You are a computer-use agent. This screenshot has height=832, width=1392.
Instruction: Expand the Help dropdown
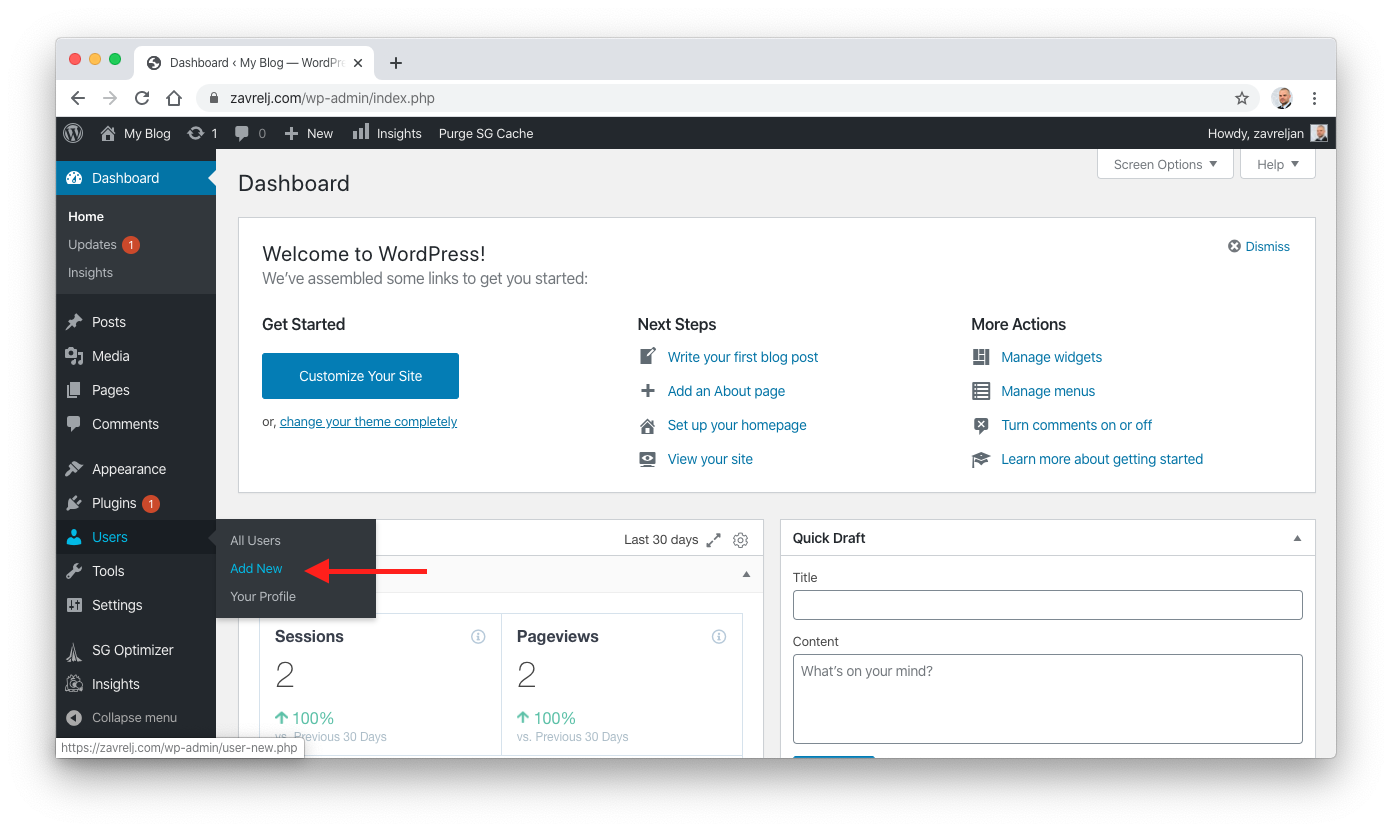point(1278,164)
